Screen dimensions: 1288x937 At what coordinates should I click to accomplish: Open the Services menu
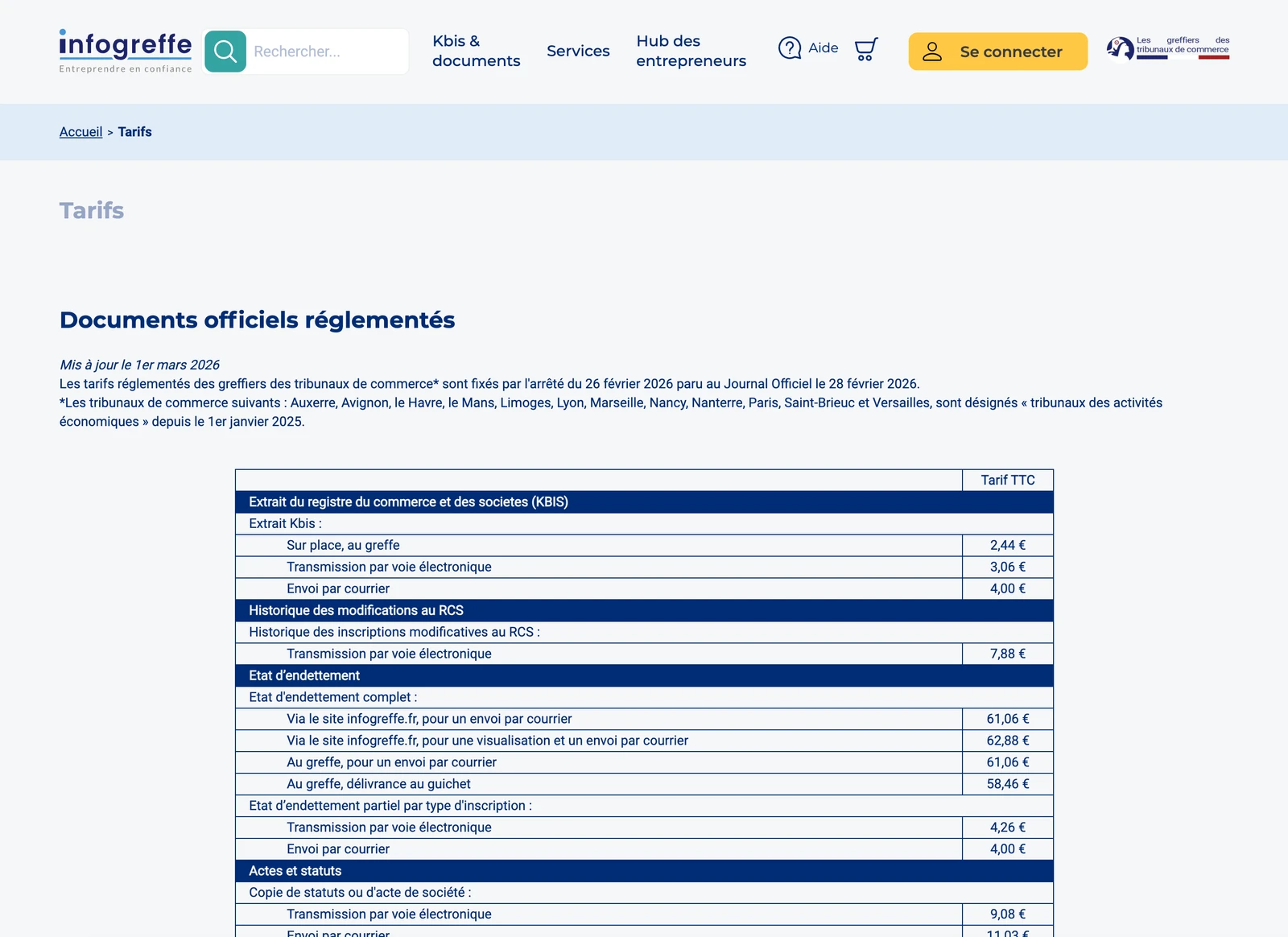pyautogui.click(x=578, y=51)
